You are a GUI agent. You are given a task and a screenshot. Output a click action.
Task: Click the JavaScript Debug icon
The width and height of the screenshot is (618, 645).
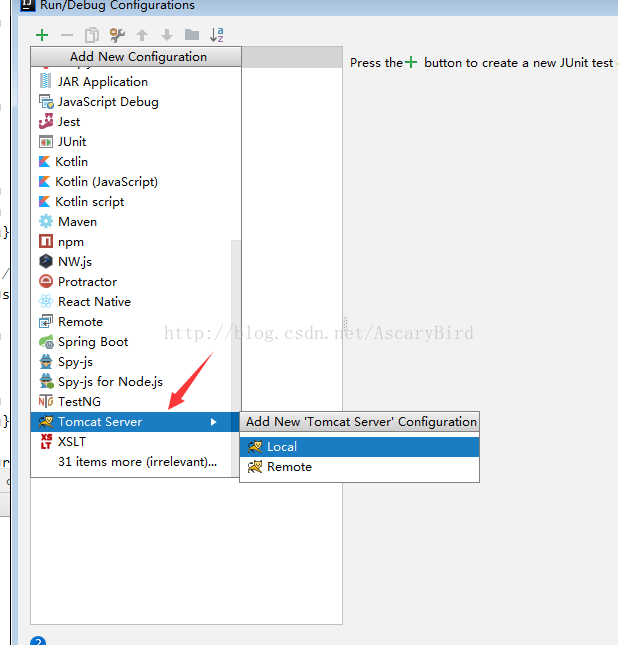pyautogui.click(x=46, y=102)
